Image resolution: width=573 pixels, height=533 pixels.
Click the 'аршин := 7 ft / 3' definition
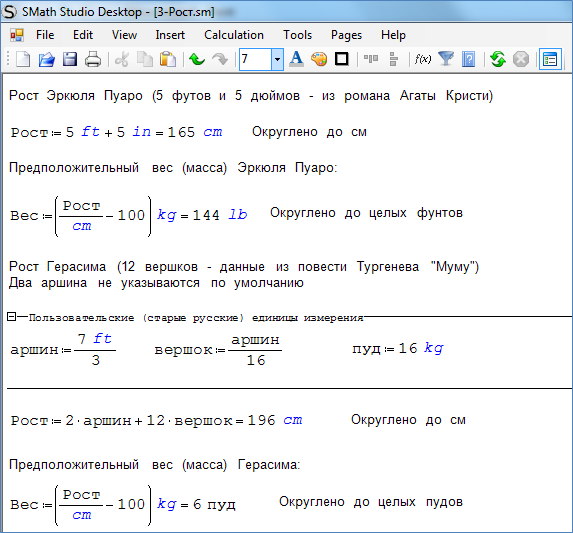[x=63, y=350]
